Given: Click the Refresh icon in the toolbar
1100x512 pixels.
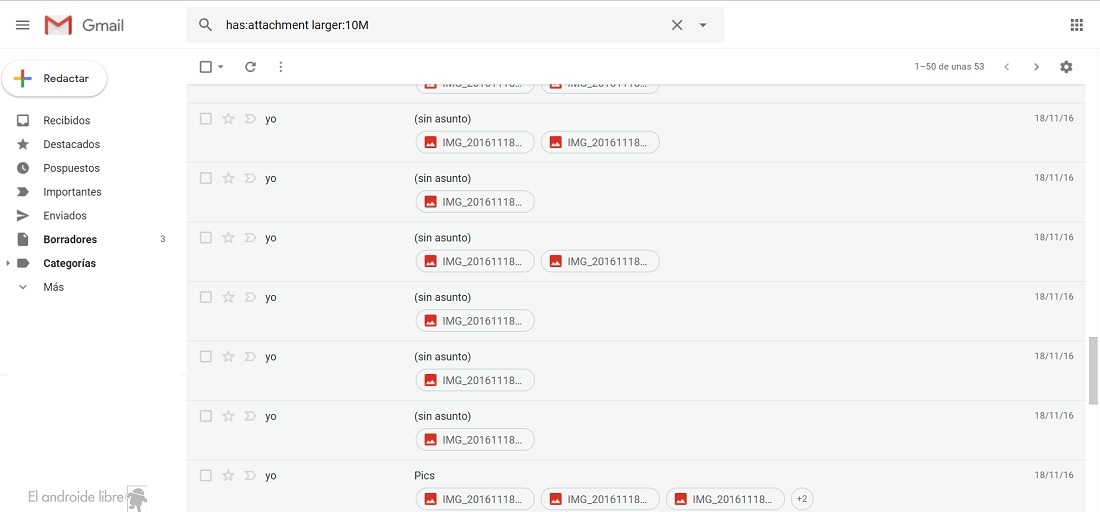Looking at the screenshot, I should [x=250, y=67].
